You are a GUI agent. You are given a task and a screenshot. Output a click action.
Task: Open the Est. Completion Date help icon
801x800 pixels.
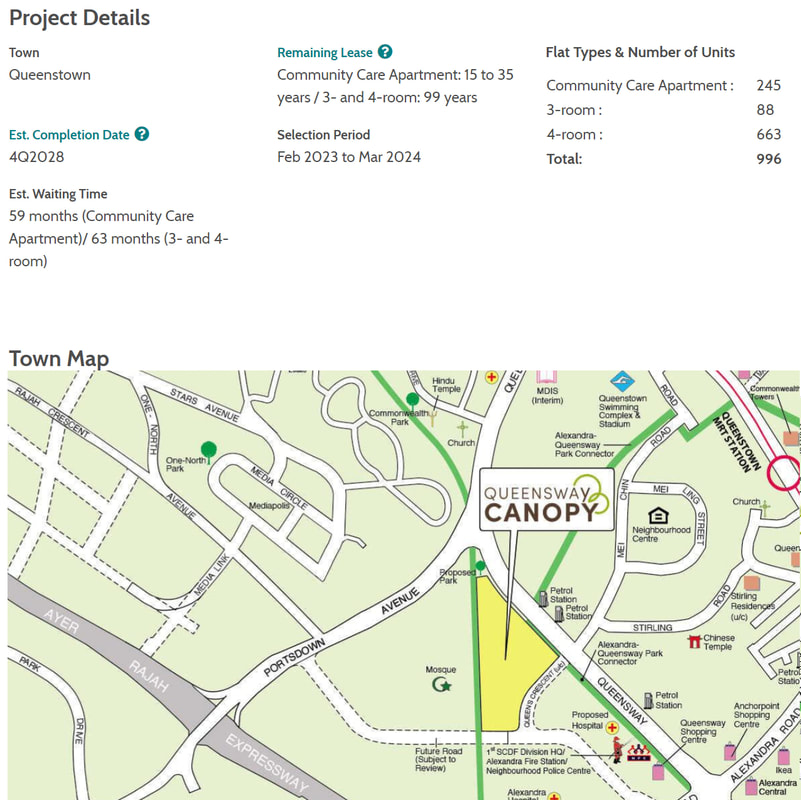tap(142, 134)
